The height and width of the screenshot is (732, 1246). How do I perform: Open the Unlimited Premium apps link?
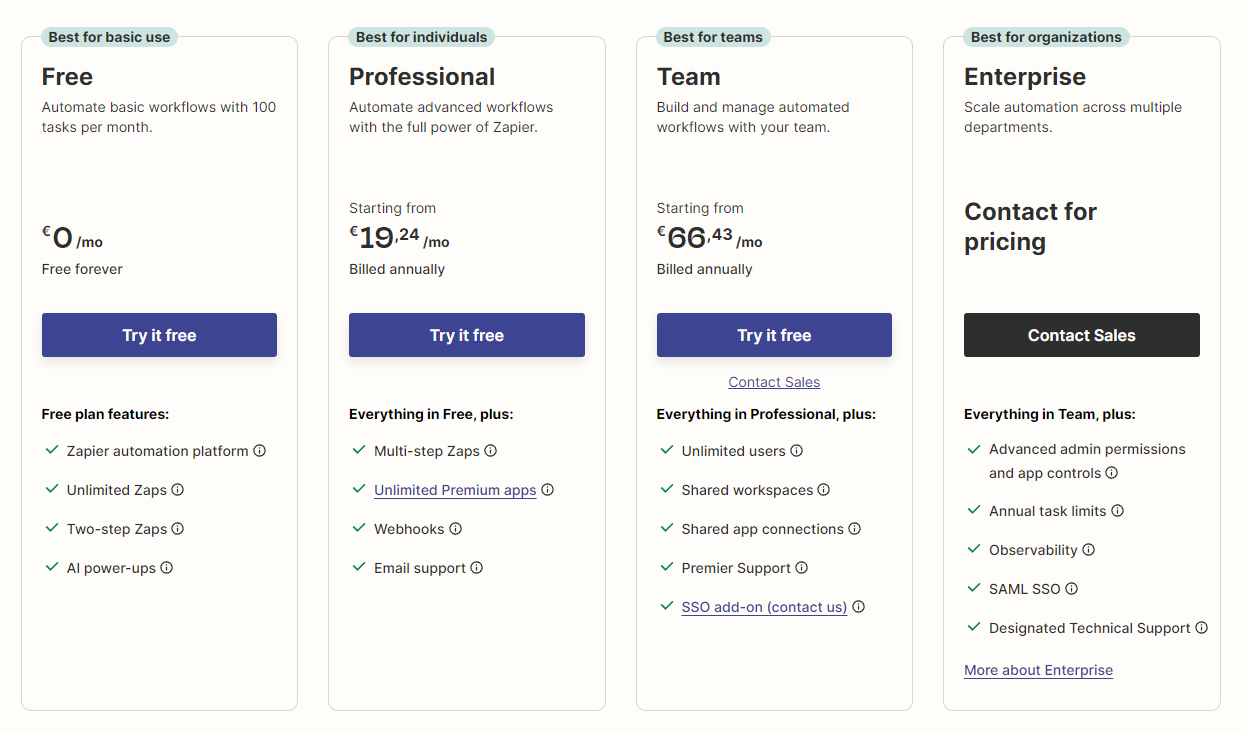click(x=455, y=490)
